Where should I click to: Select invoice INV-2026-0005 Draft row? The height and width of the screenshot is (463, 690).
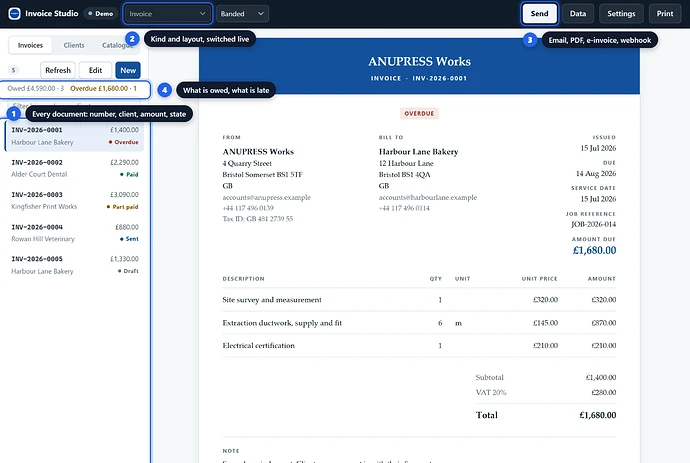pyautogui.click(x=74, y=265)
